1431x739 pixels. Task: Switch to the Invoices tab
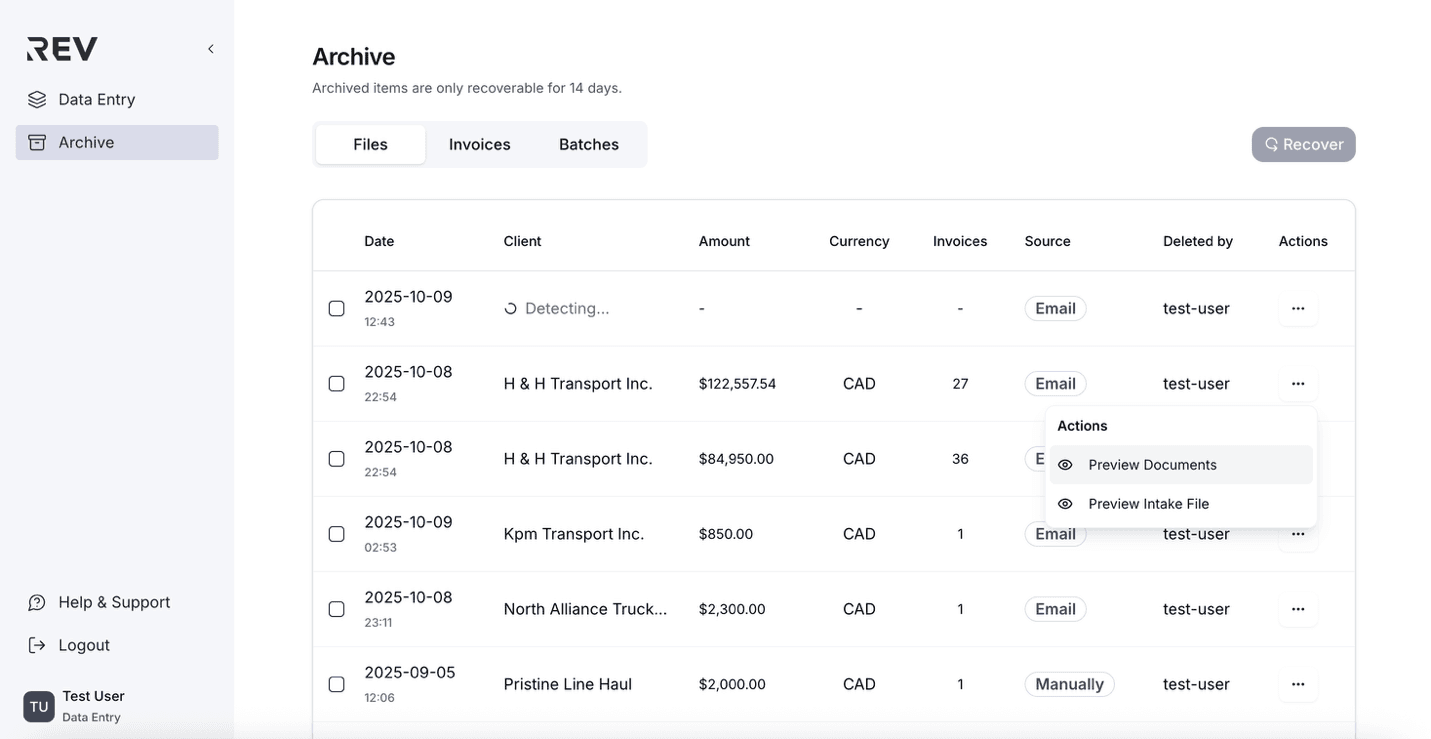(x=479, y=144)
